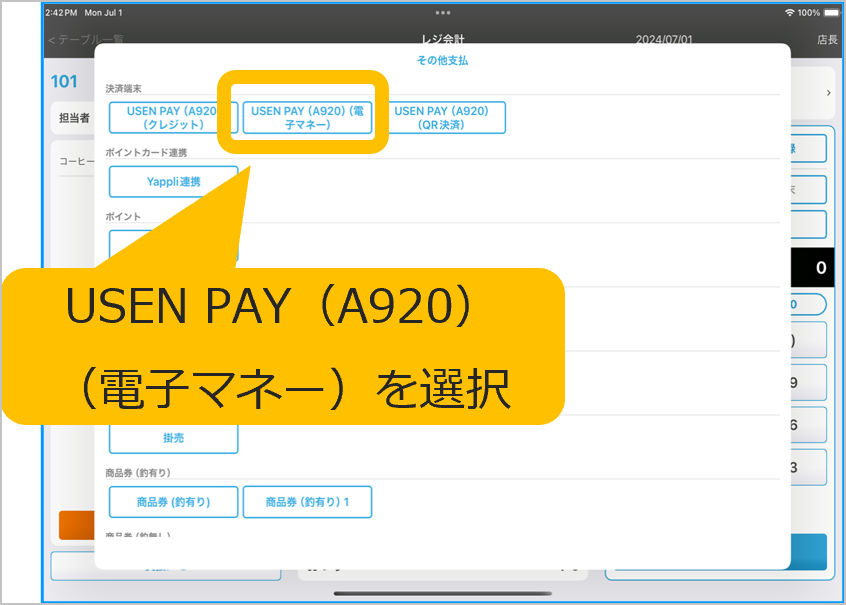Open Yappli連携 point card link
This screenshot has width=846, height=605.
pos(172,182)
